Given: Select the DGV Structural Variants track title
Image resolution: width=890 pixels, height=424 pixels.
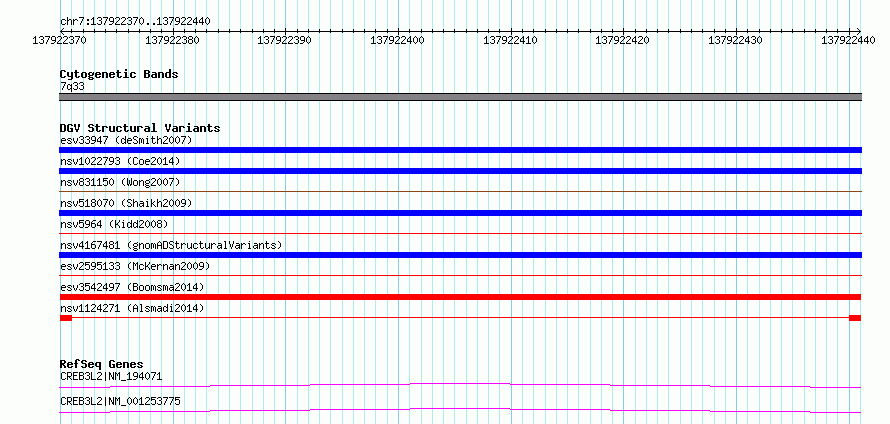Looking at the screenshot, I should pyautogui.click(x=140, y=128).
